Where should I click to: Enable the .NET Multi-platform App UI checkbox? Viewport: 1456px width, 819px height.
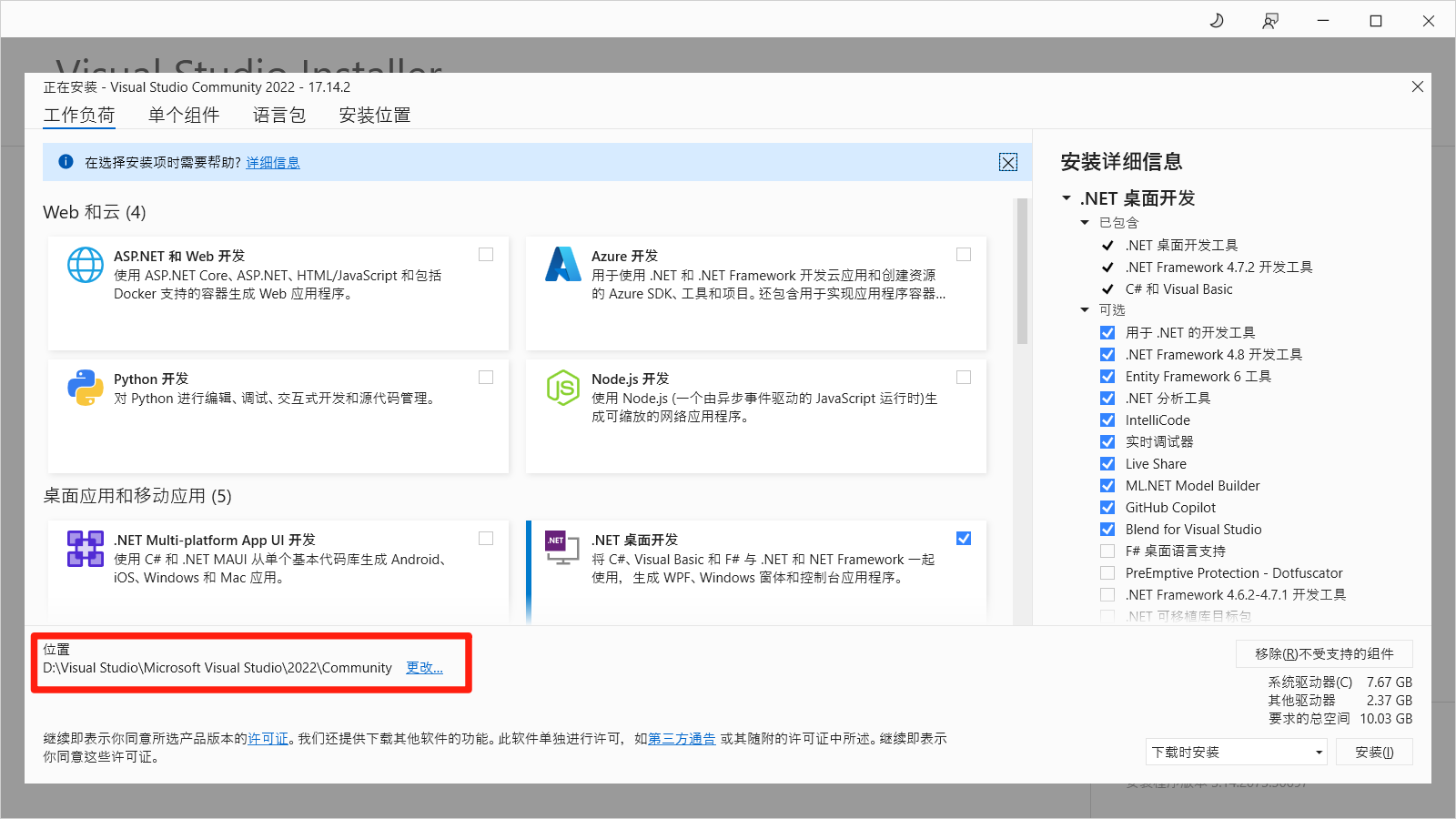486,539
